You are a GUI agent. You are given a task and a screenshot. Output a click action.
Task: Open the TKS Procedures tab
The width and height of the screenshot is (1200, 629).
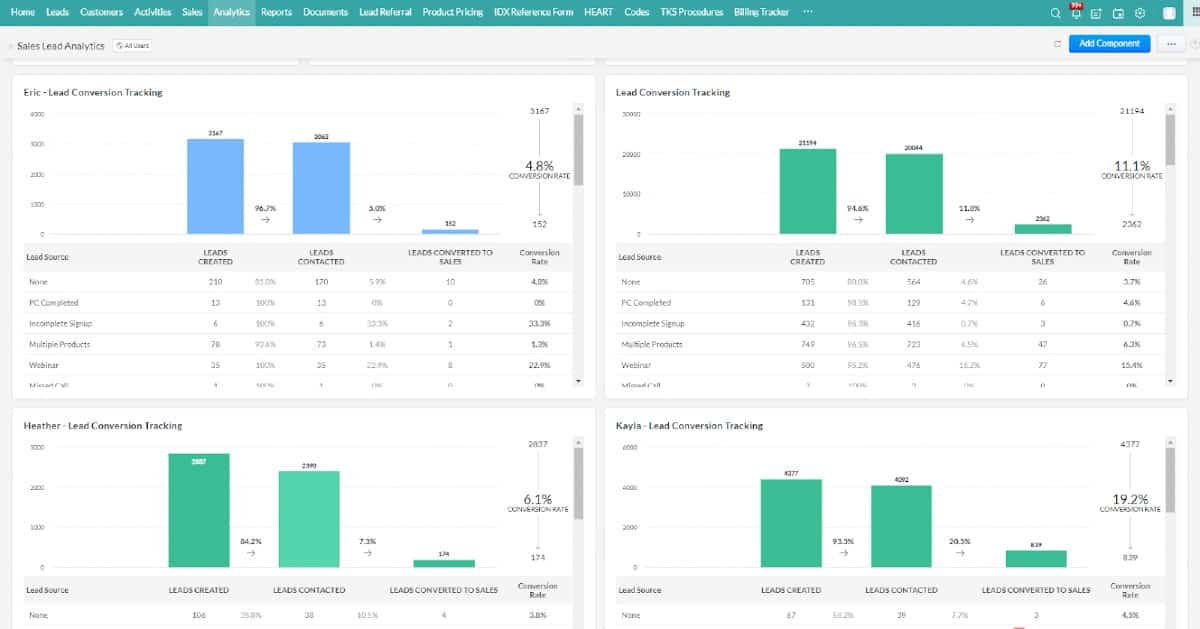(691, 12)
